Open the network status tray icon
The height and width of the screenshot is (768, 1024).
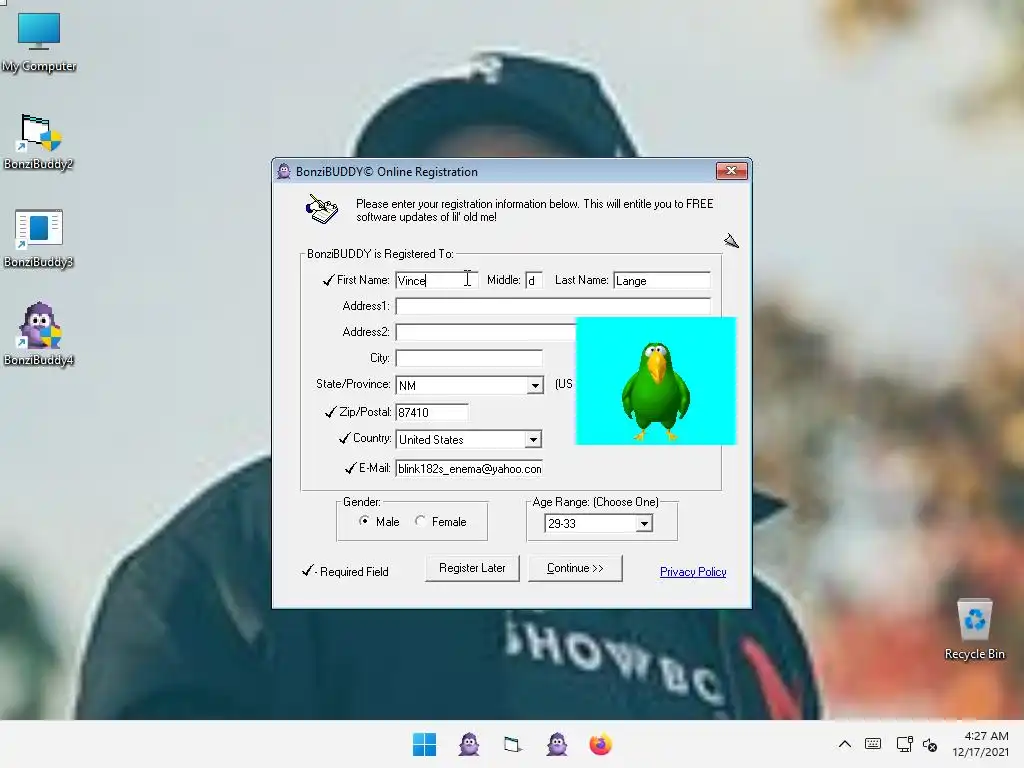(x=904, y=744)
